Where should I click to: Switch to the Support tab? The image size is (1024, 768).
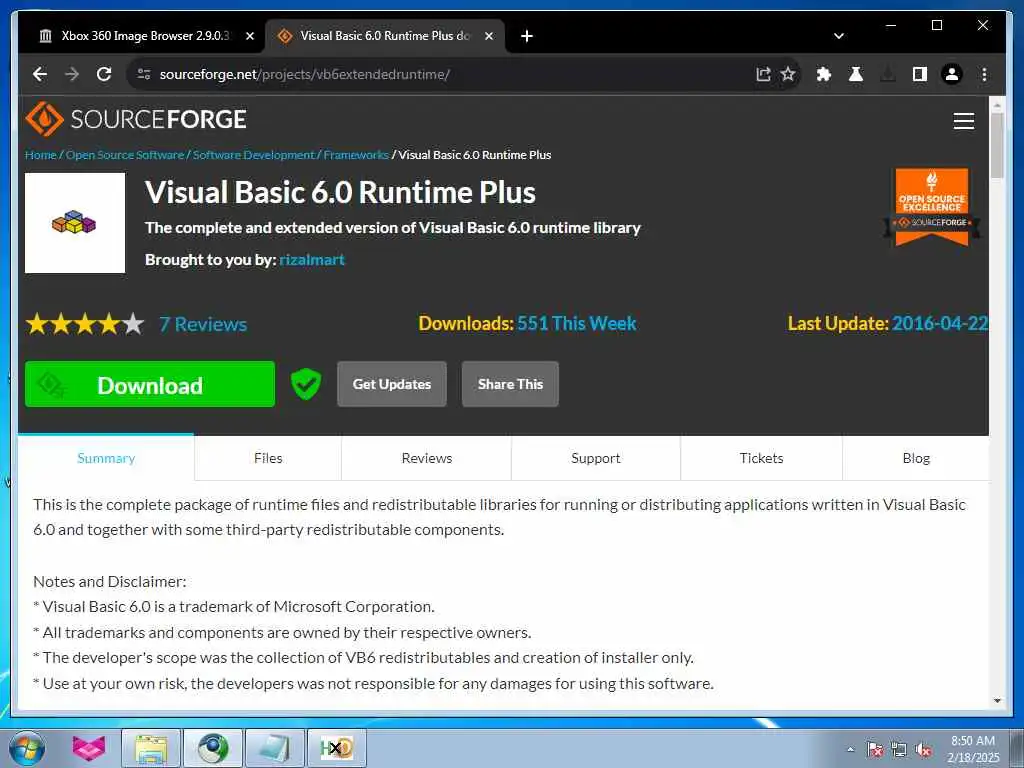596,458
